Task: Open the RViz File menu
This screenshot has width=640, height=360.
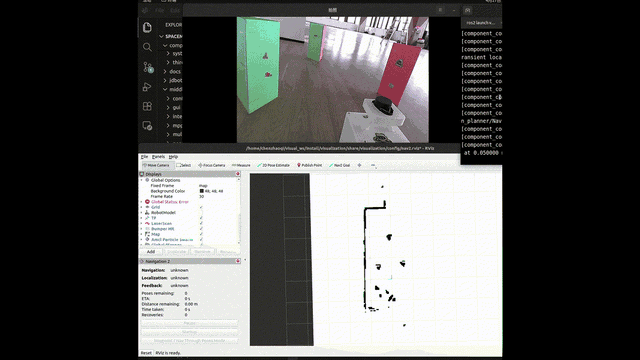Action: click(x=144, y=157)
